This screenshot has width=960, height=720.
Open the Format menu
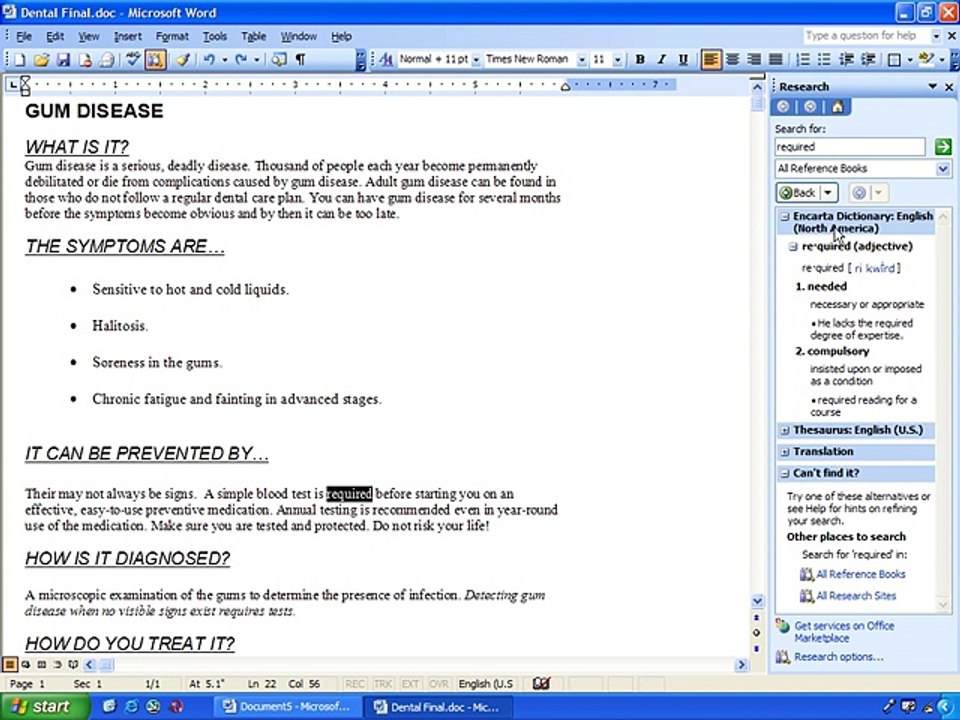pos(172,36)
